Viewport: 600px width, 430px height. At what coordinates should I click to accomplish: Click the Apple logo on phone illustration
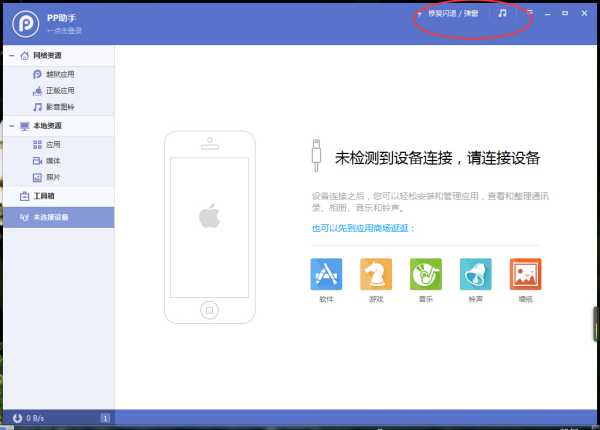209,216
